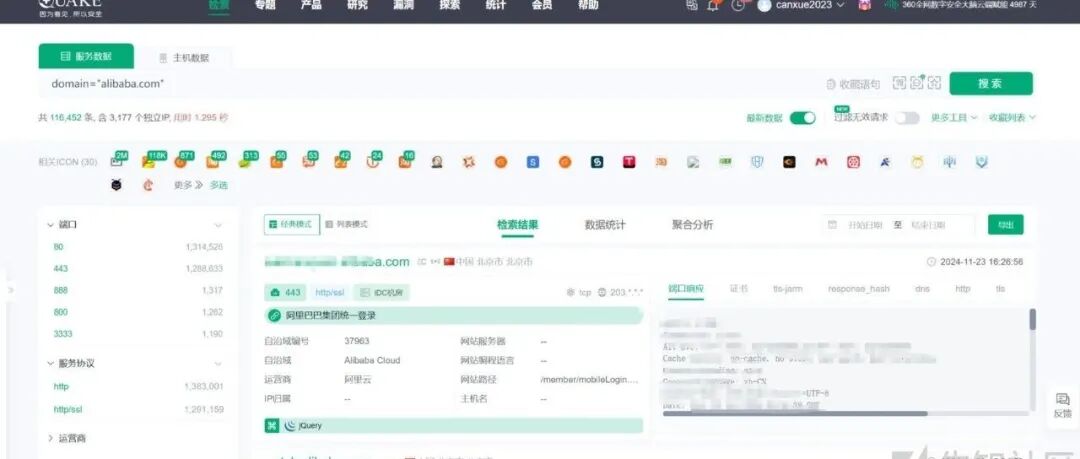Screen dimensions: 1080x459
Task: Select the related icon with 118K badge
Action: click(x=148, y=162)
